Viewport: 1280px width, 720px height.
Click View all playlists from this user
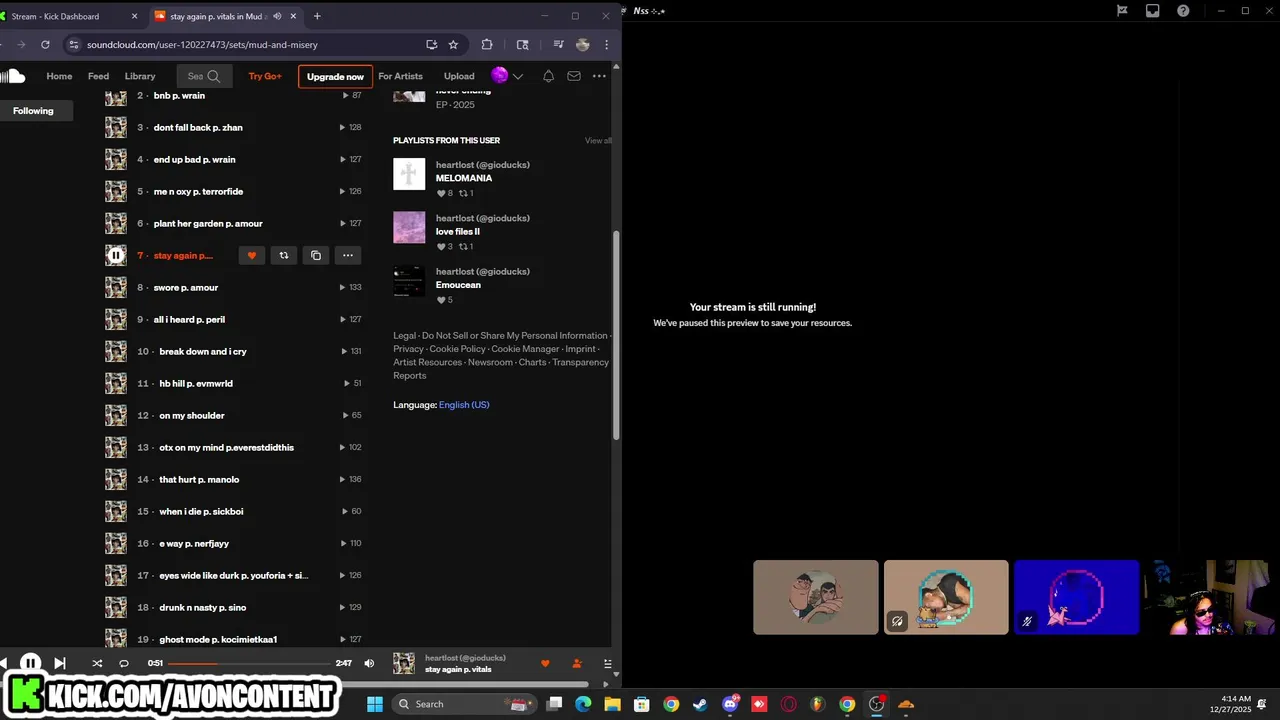pos(598,141)
